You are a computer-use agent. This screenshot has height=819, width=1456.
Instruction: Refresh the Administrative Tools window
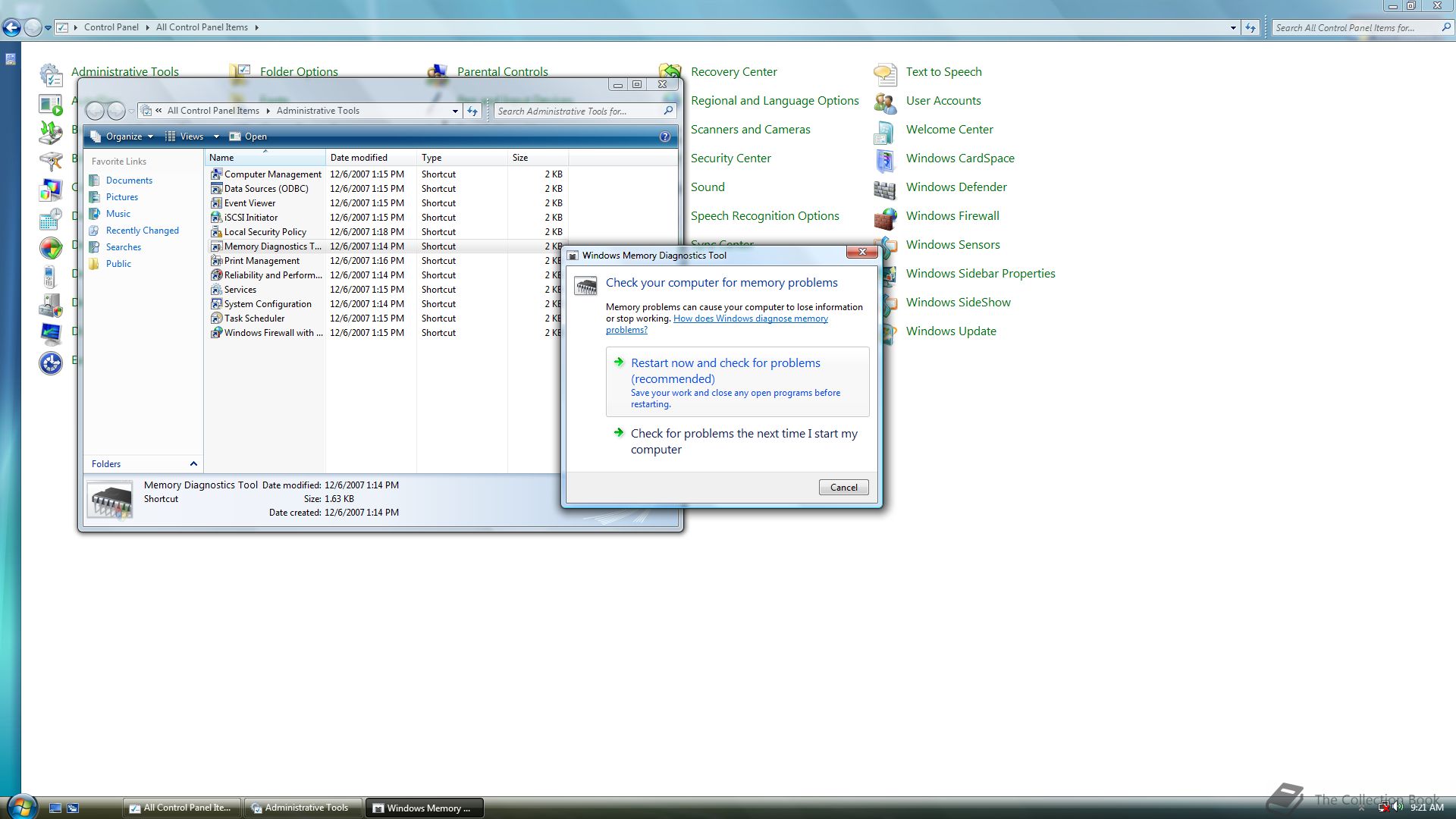[x=472, y=111]
